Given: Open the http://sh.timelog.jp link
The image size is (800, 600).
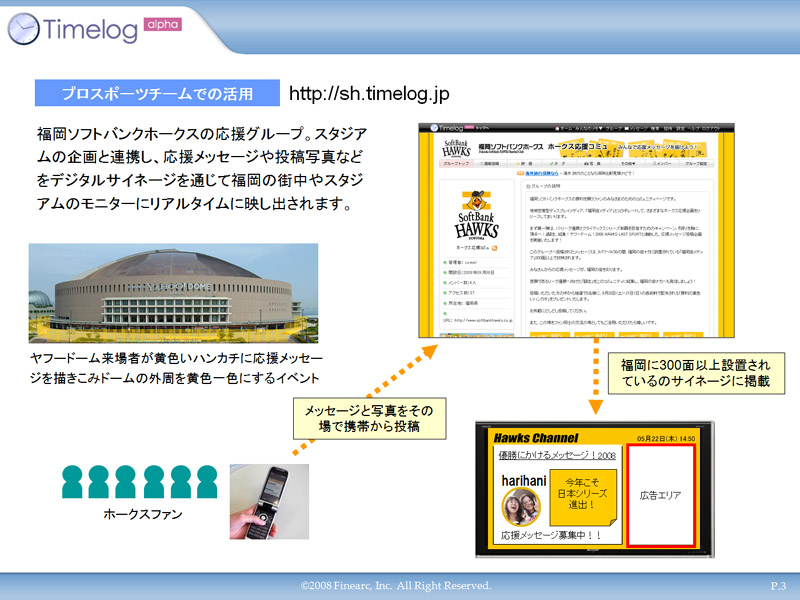Looking at the screenshot, I should (x=369, y=94).
